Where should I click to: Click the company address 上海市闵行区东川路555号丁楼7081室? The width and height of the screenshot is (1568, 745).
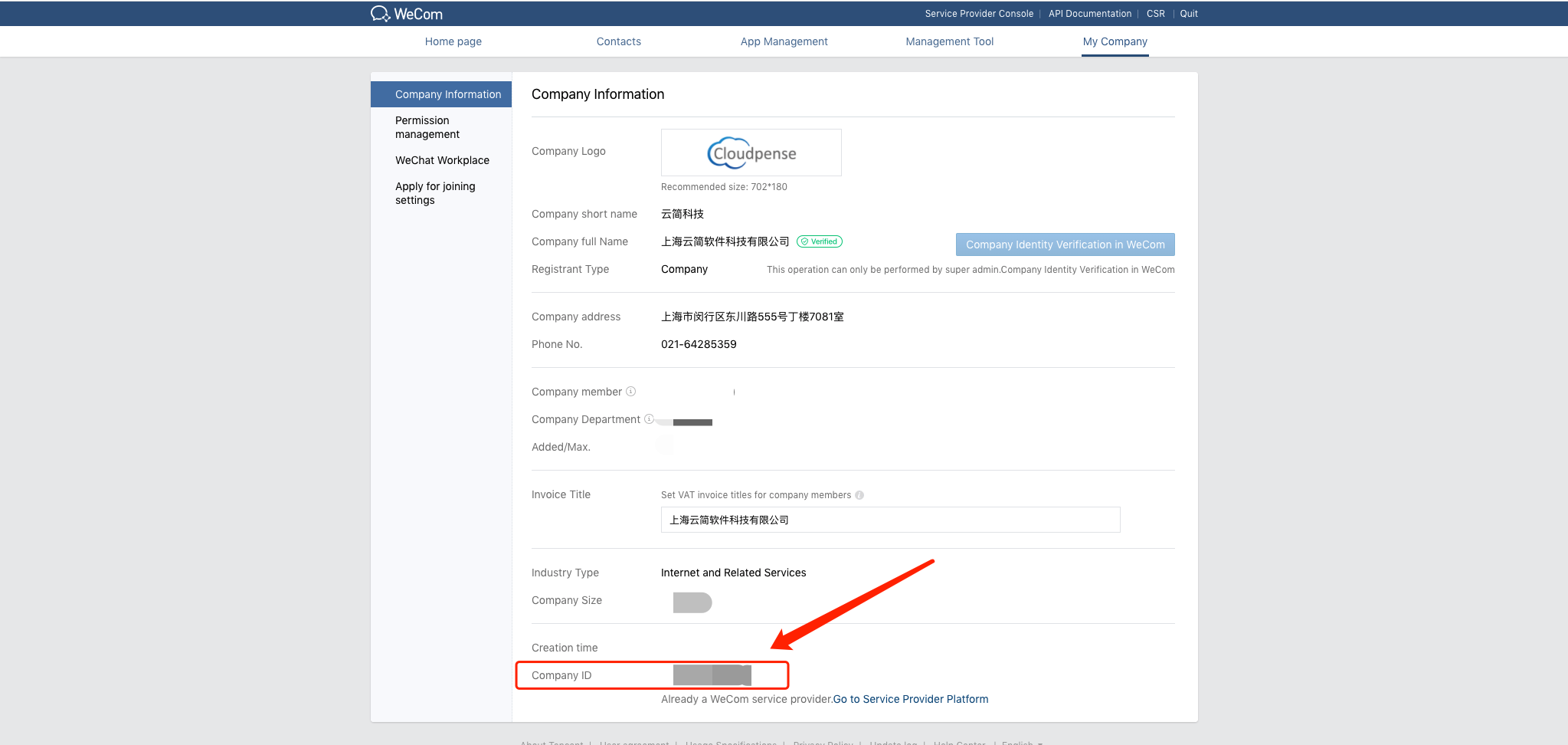752,317
